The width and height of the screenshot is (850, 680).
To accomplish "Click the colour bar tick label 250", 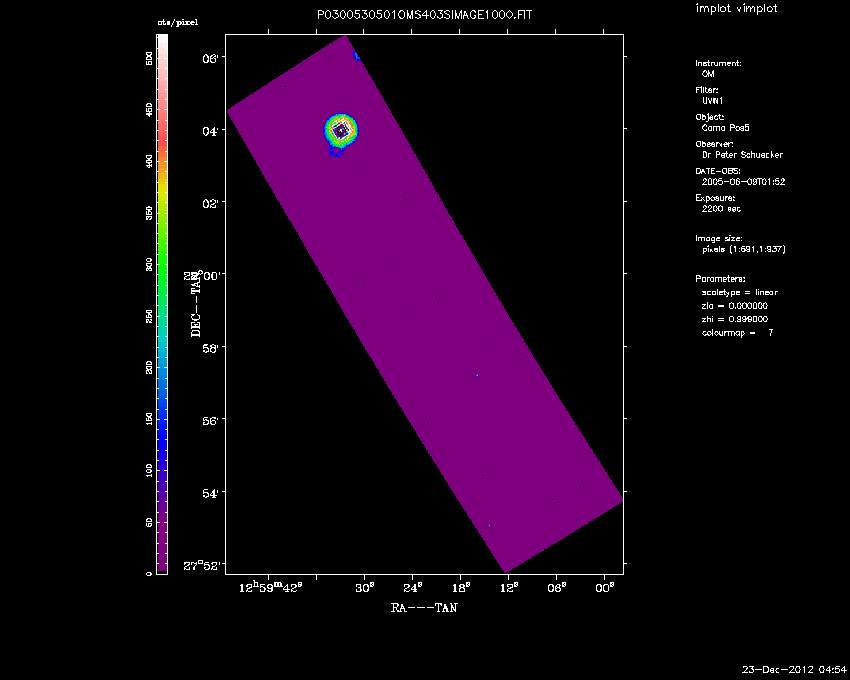I will pos(149,316).
